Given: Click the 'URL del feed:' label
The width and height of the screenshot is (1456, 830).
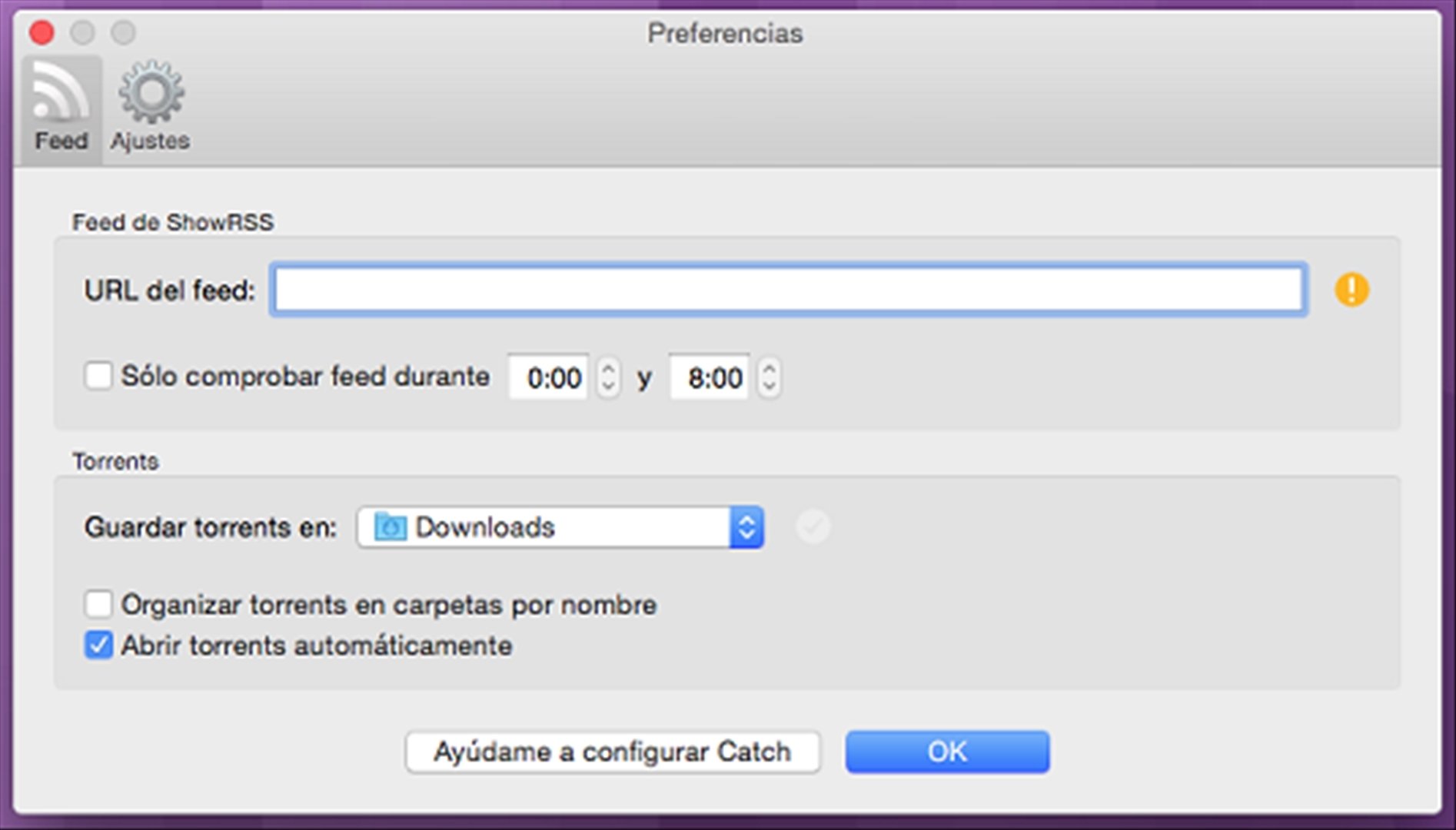Looking at the screenshot, I should 169,290.
